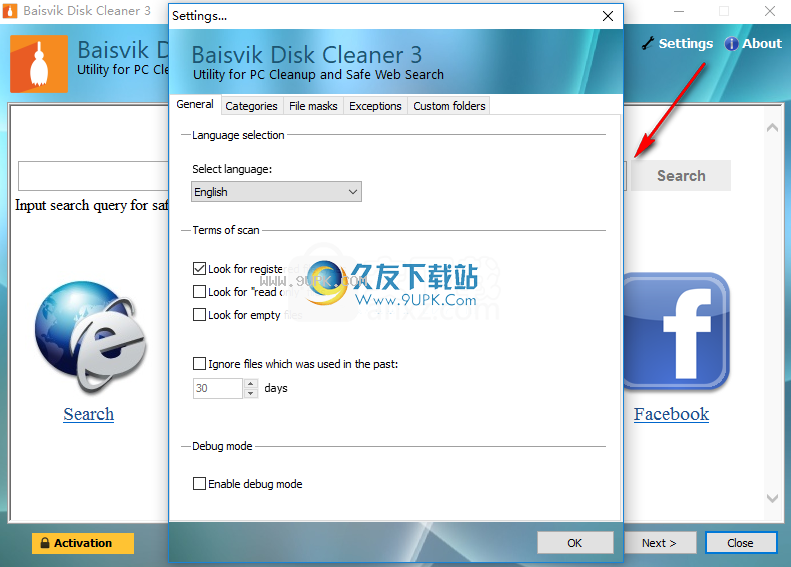Decrease days value with down spinner arrow

click(x=251, y=393)
